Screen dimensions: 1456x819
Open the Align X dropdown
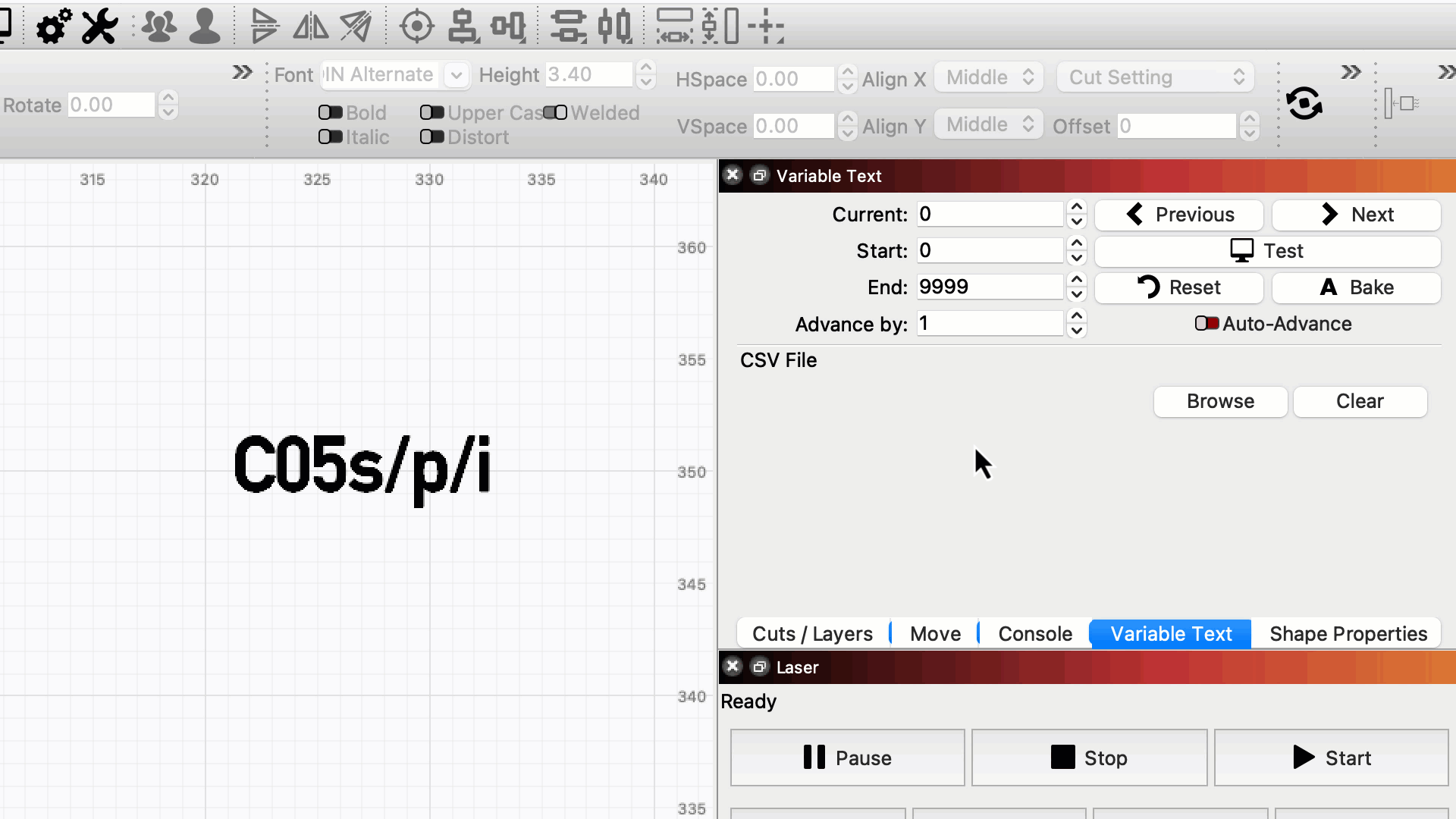pyautogui.click(x=988, y=77)
